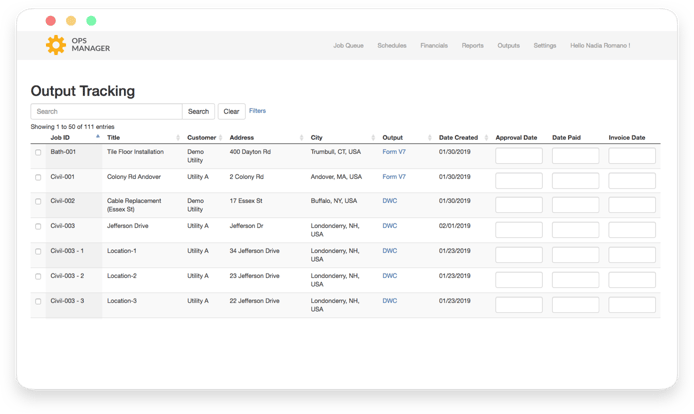
Task: Click the green maximize window button
Action: [91, 21]
